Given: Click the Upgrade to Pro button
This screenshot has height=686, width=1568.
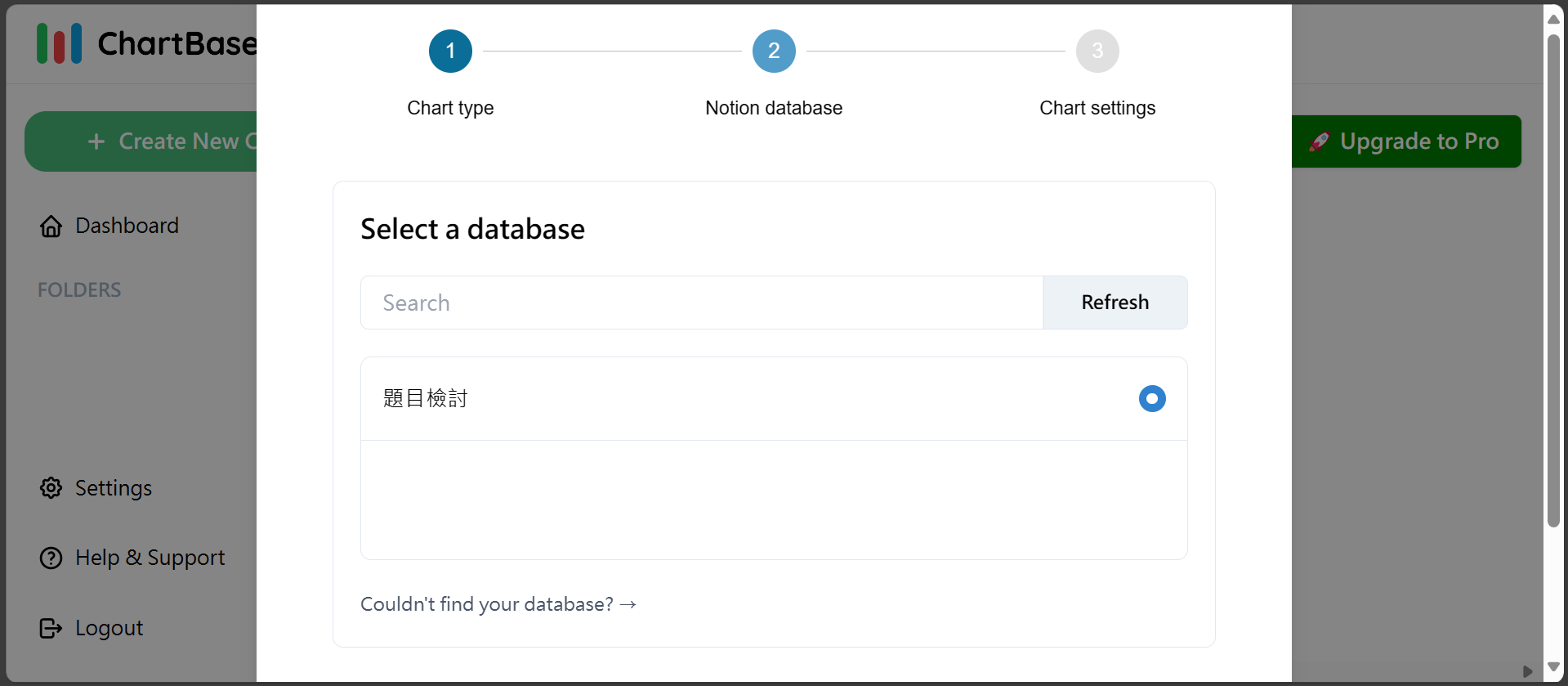Looking at the screenshot, I should coord(1406,141).
